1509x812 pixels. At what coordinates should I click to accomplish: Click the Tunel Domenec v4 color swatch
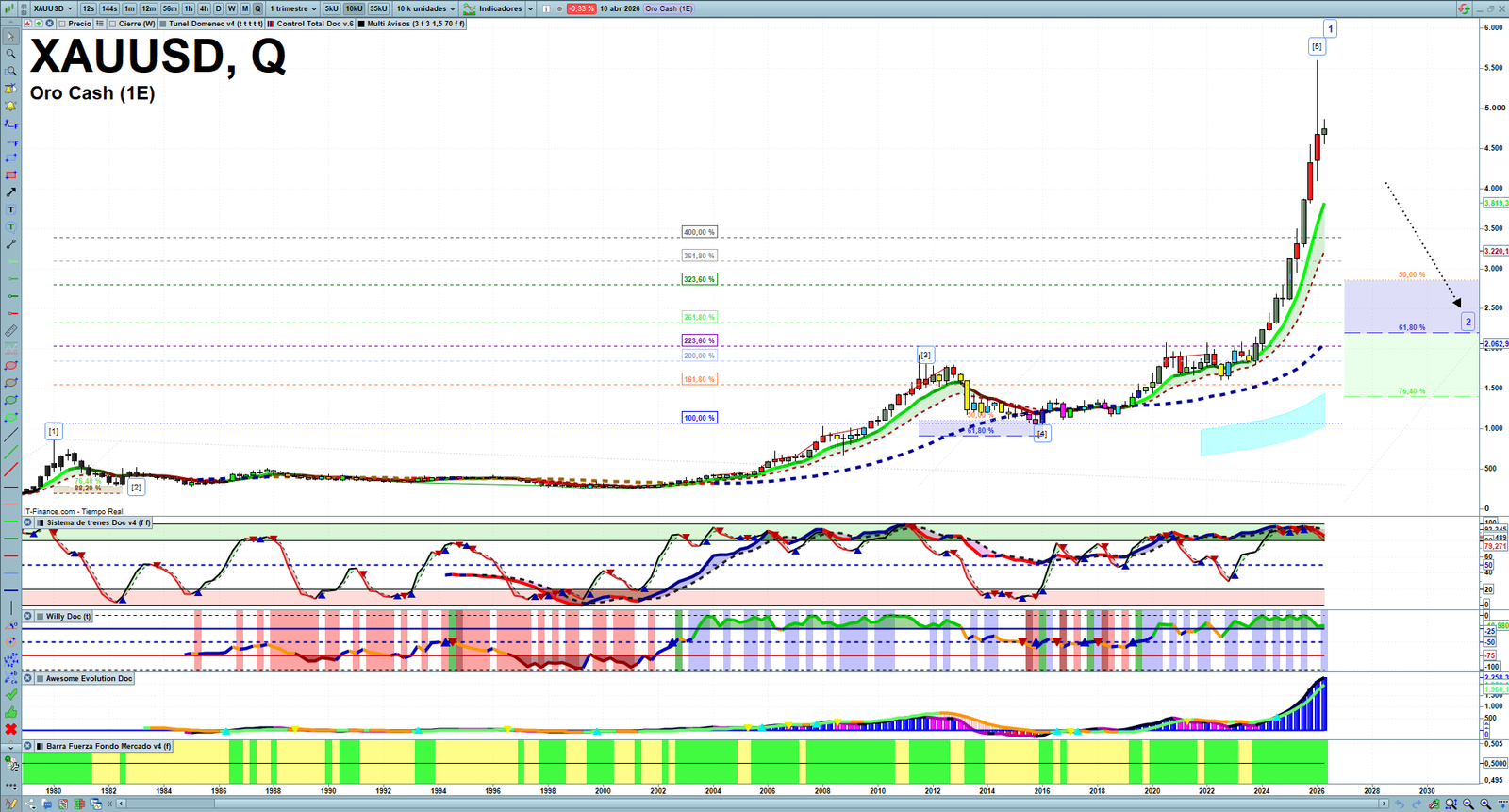click(163, 24)
